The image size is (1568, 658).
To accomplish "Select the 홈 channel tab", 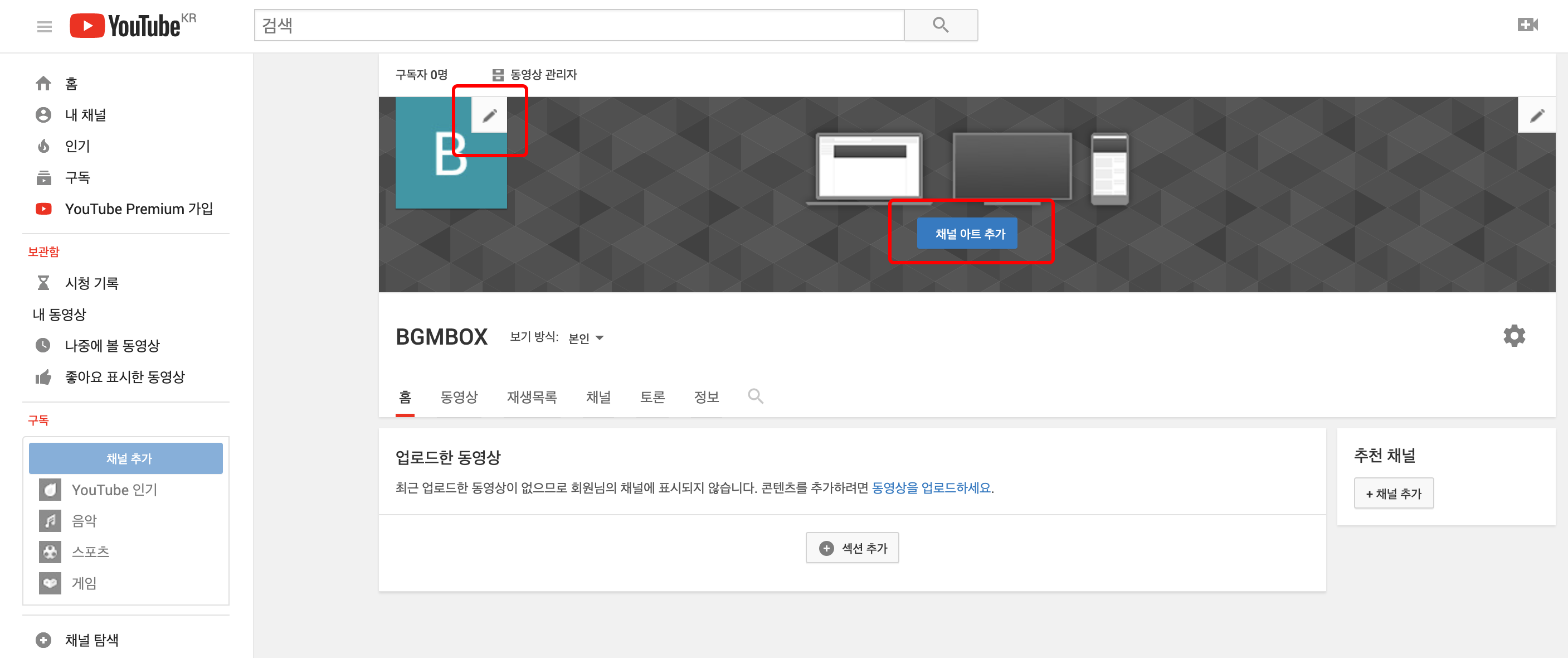I will coord(405,397).
